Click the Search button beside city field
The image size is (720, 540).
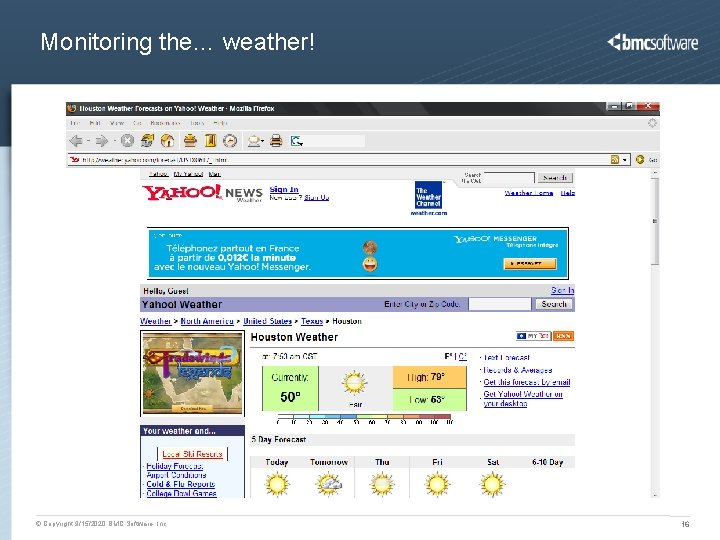(x=554, y=304)
